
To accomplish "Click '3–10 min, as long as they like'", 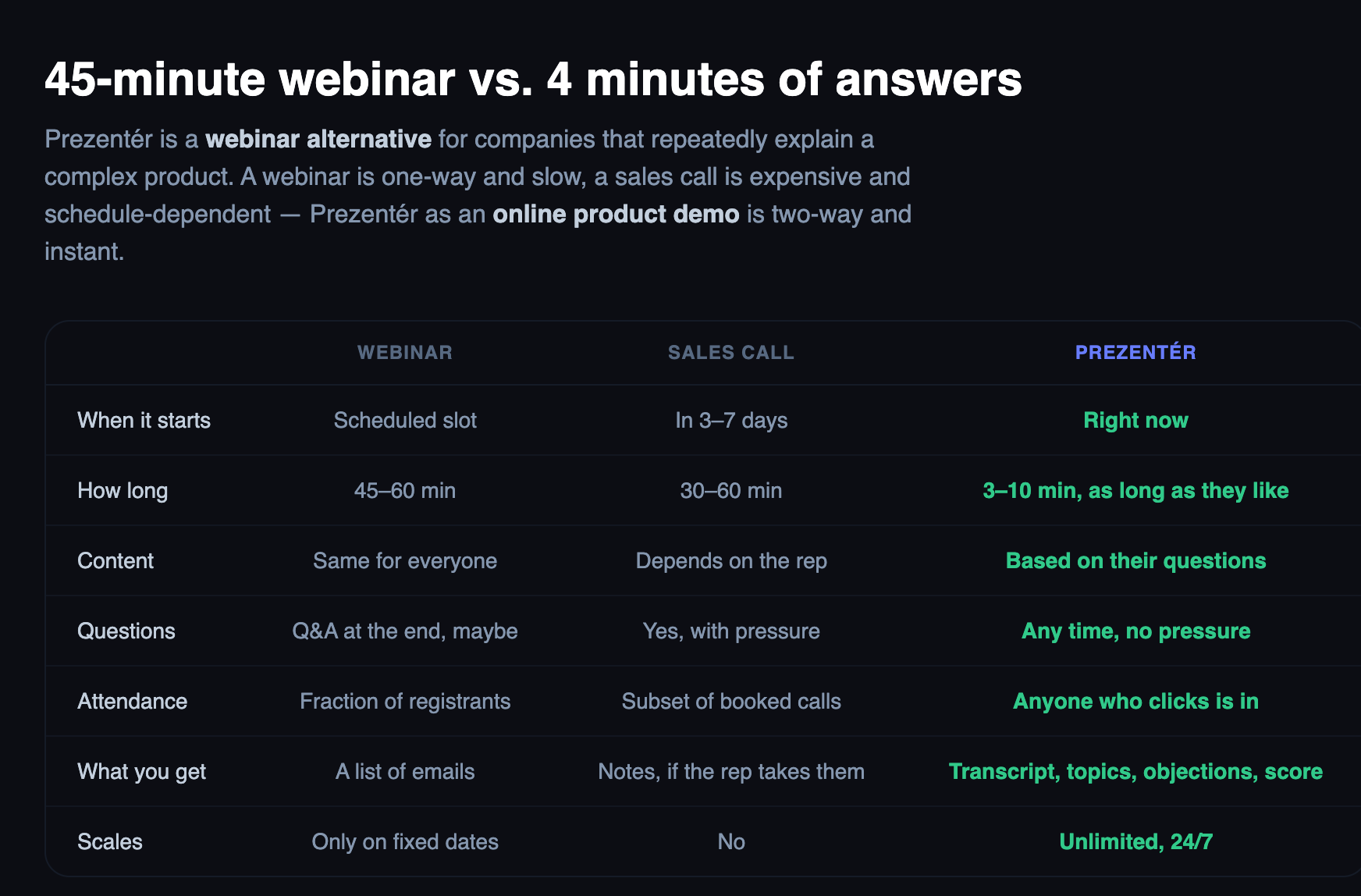I will pos(1135,490).
